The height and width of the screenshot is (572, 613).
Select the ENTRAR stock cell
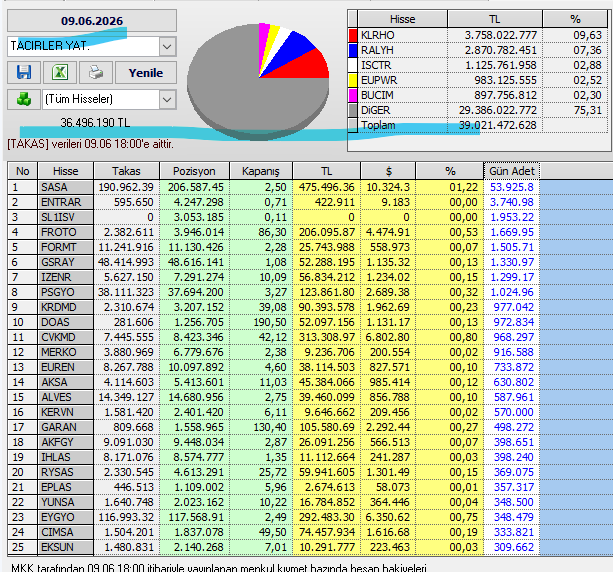pyautogui.click(x=66, y=202)
